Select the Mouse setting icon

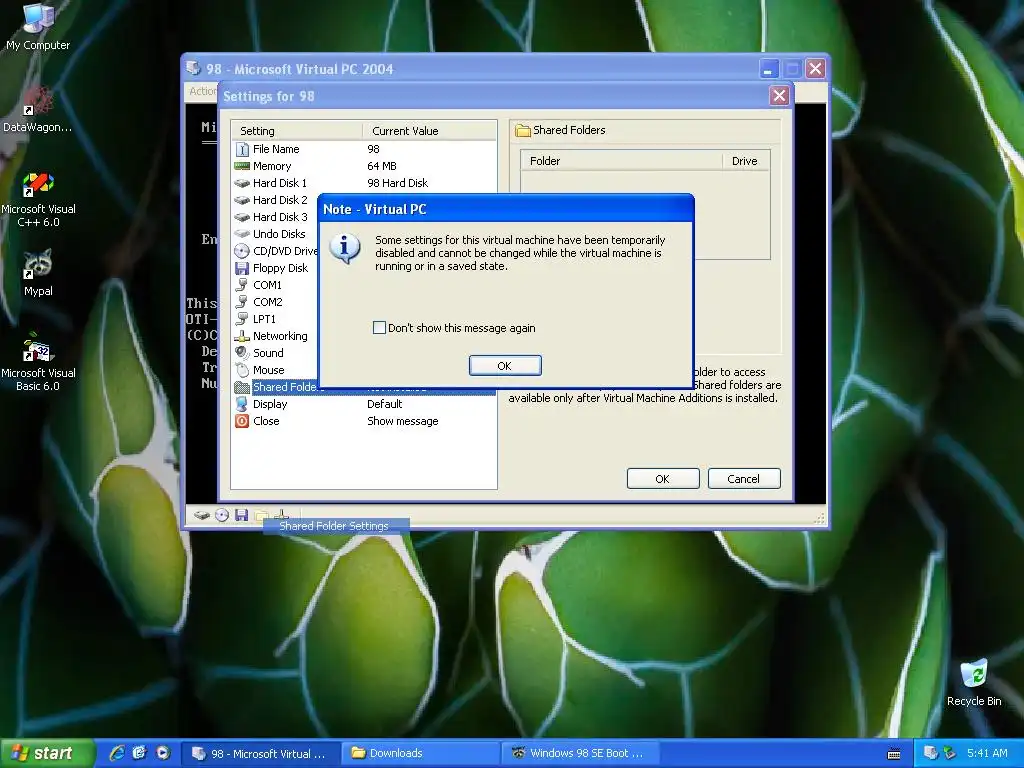pyautogui.click(x=242, y=370)
